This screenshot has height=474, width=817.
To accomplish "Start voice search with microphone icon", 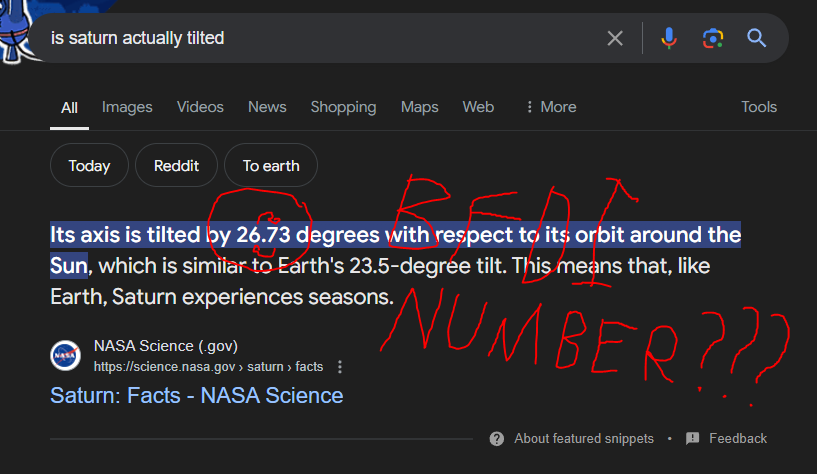I will tap(669, 38).
